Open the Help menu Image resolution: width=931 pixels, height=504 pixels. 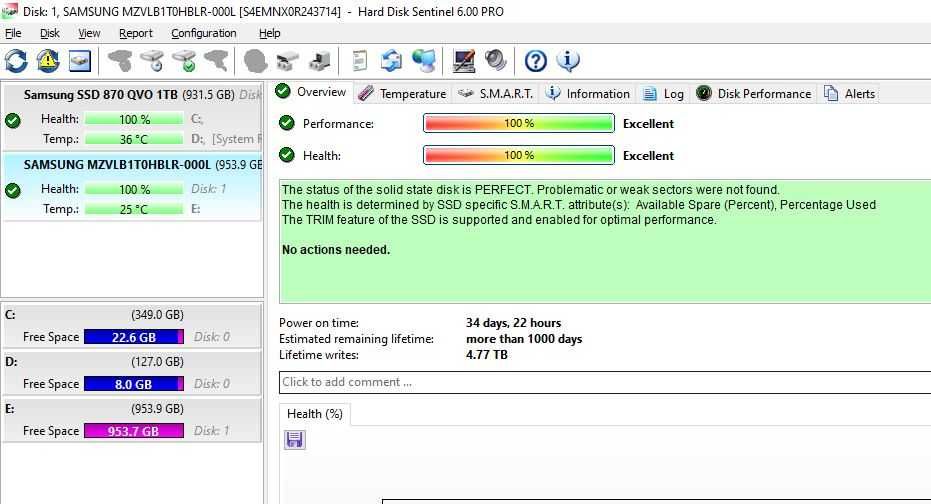click(270, 33)
